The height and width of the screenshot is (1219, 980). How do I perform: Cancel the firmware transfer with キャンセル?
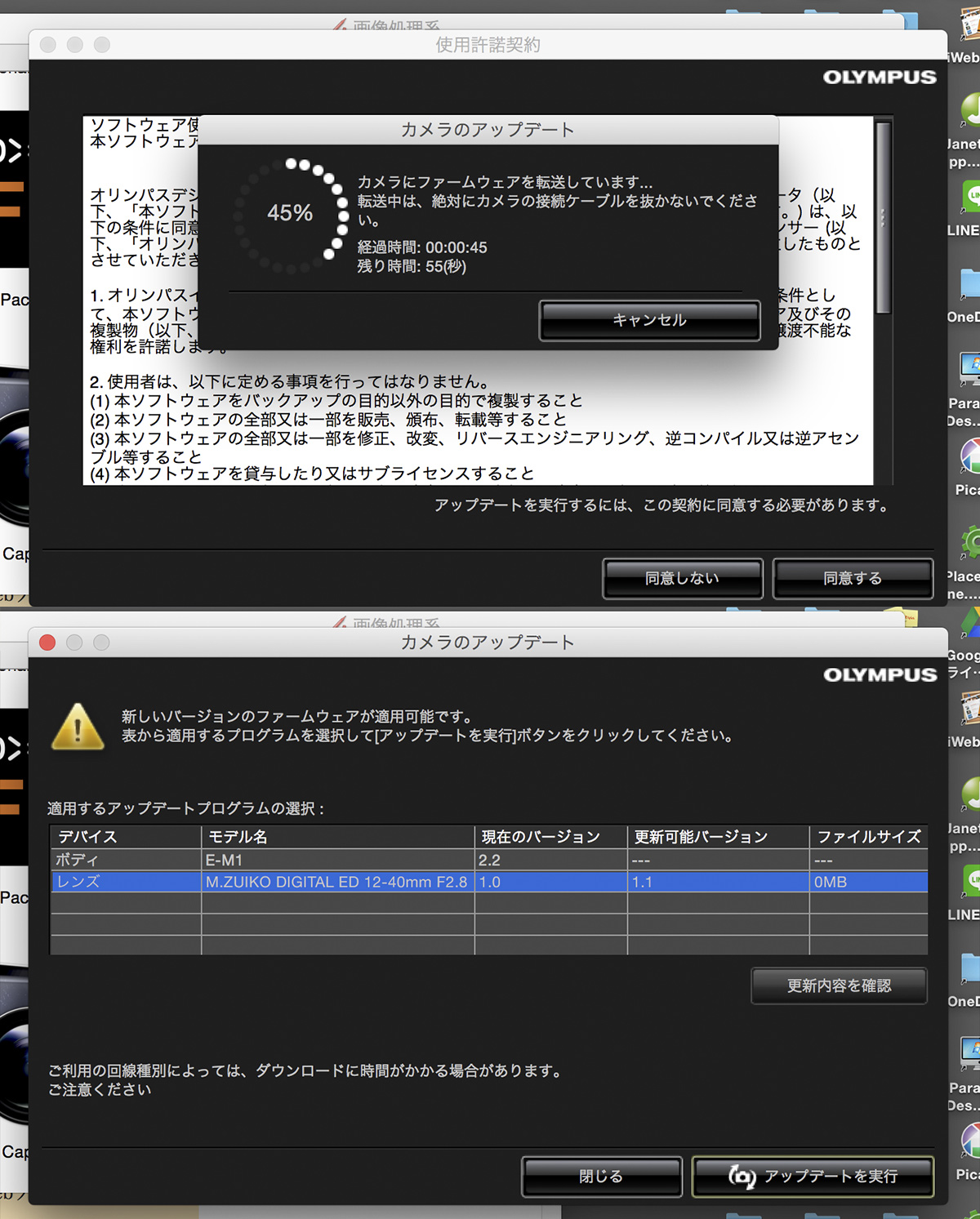click(x=649, y=320)
